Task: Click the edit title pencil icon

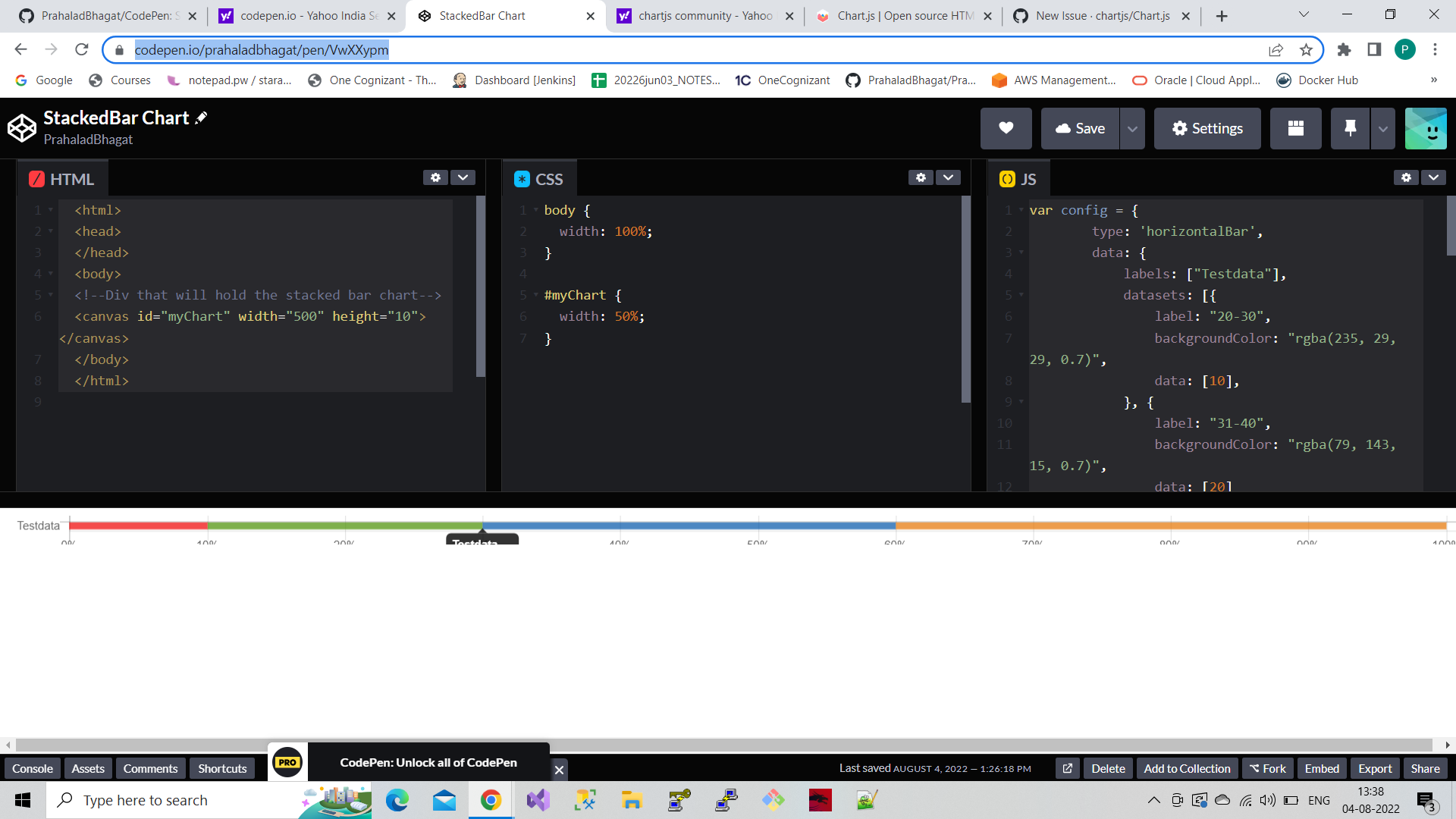Action: tap(201, 118)
